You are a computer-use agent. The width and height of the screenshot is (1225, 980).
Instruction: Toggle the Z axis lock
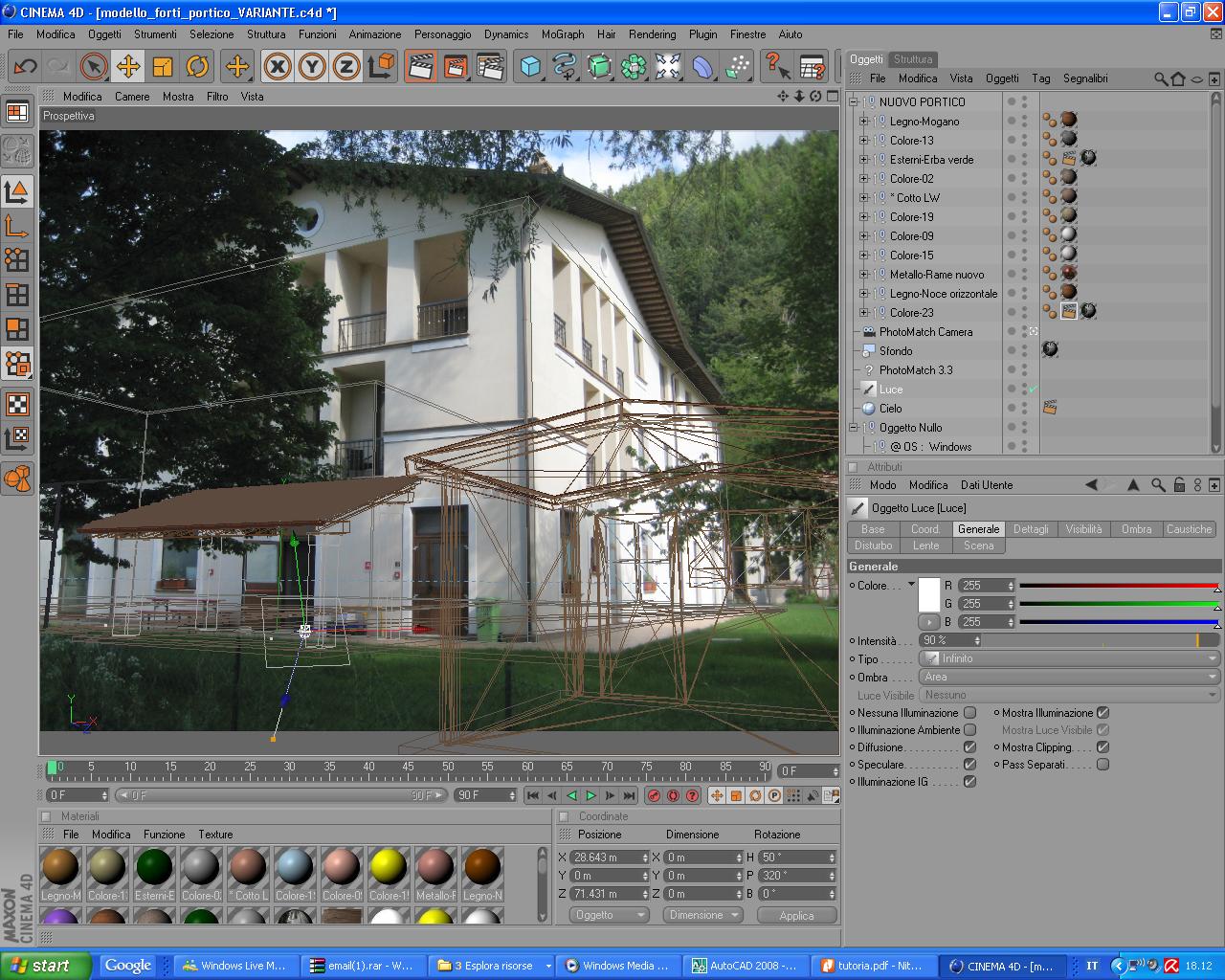click(345, 66)
